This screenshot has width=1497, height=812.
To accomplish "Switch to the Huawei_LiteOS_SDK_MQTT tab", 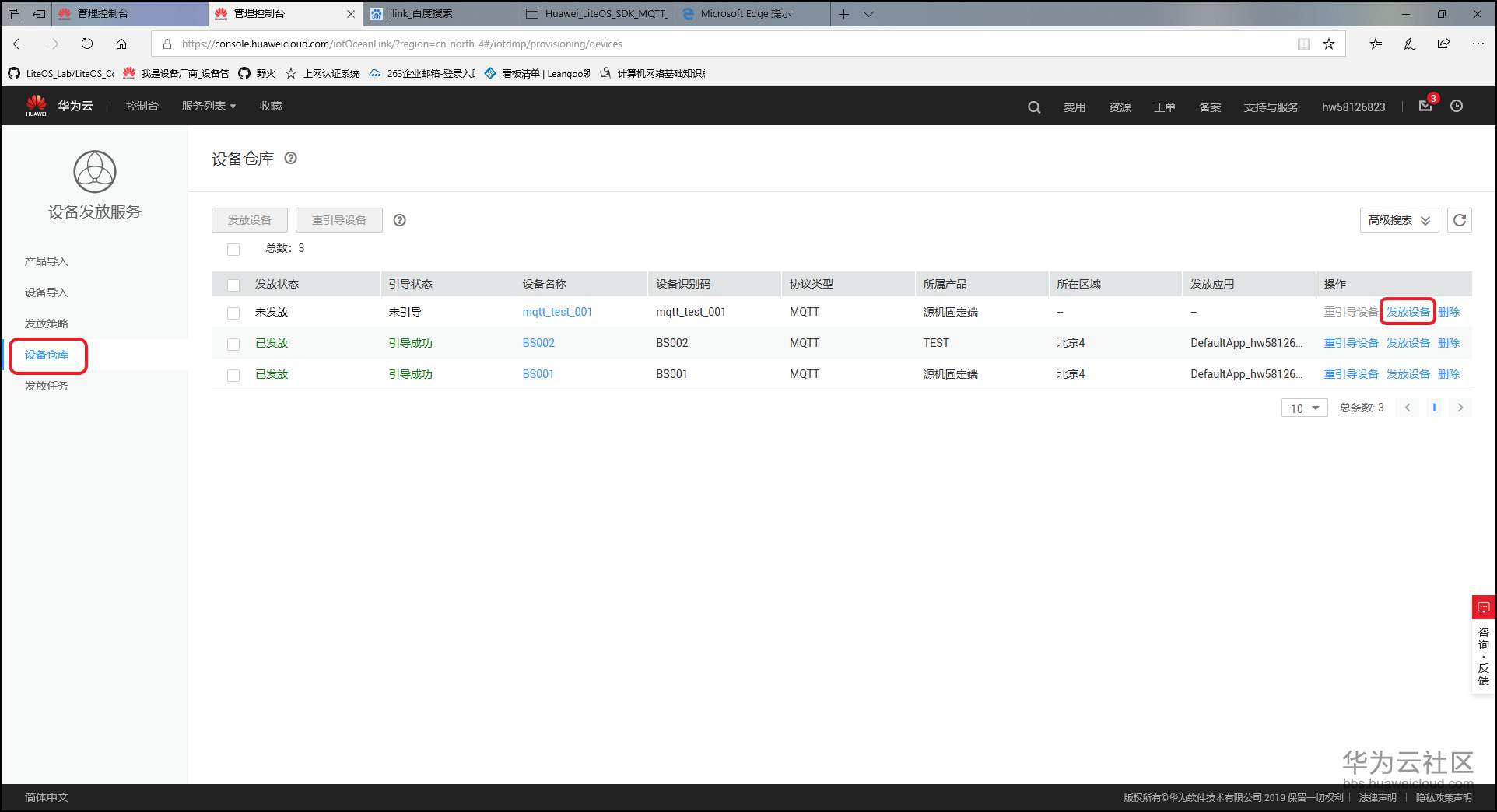I will (598, 14).
